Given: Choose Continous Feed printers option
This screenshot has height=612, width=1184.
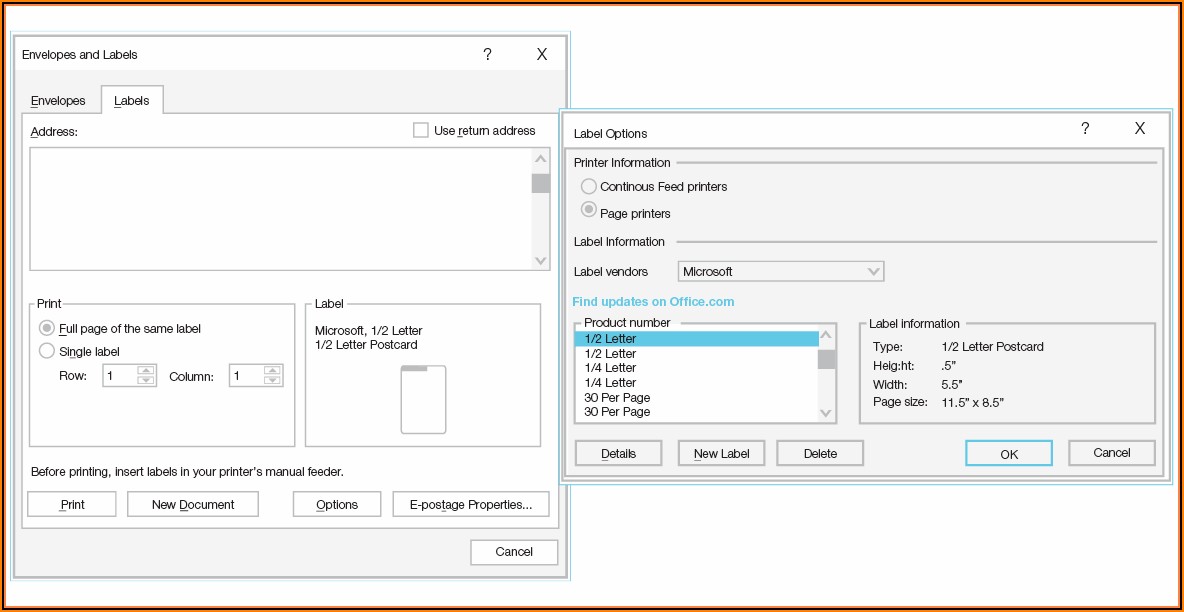Looking at the screenshot, I should pos(589,186).
